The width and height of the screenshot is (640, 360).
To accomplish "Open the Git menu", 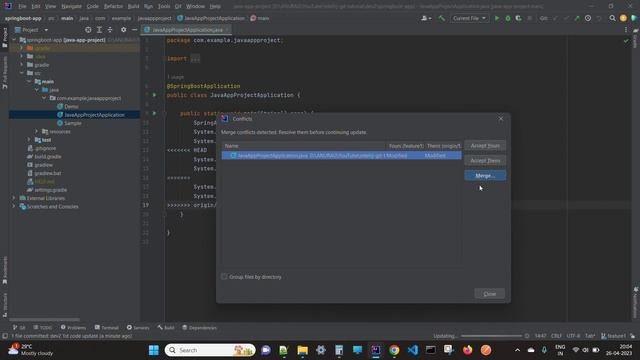I will coord(178,6).
